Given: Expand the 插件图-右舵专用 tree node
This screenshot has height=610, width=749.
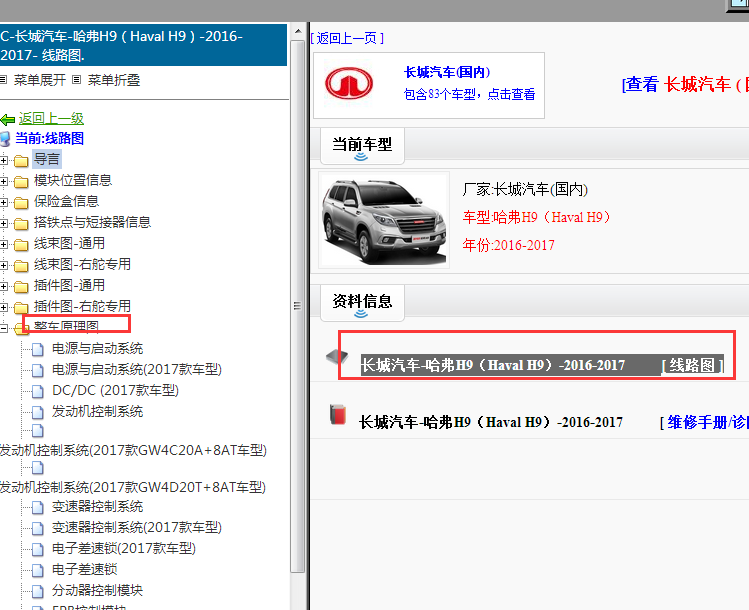Looking at the screenshot, I should 3,307.
